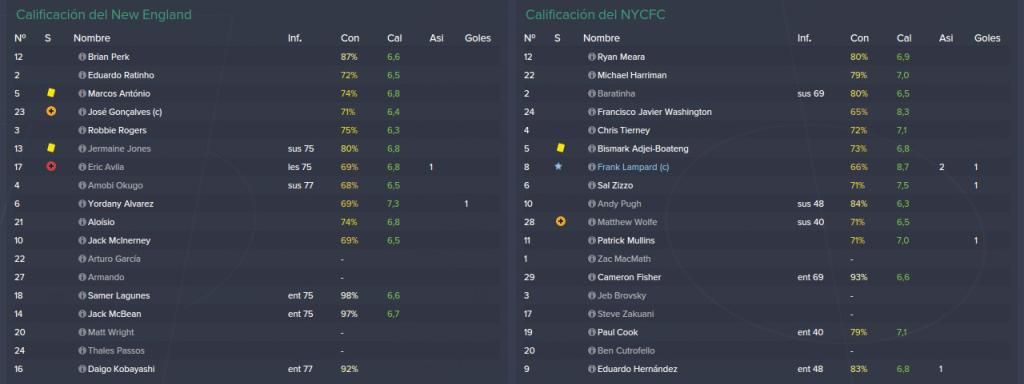The width and height of the screenshot is (1024, 384).
Task: Click NYCFC Nombre column header
Action: coord(601,39)
